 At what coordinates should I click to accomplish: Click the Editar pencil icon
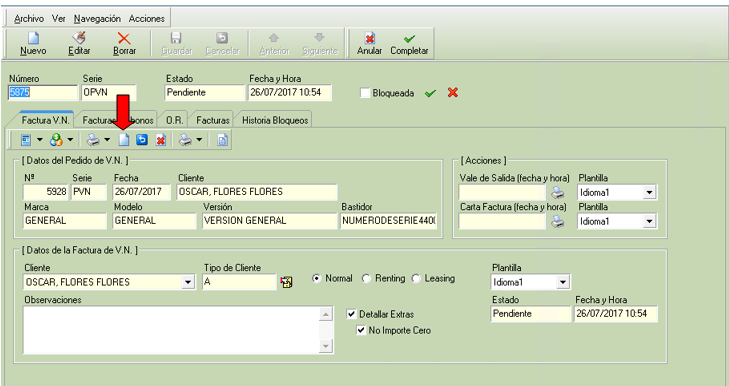click(79, 38)
